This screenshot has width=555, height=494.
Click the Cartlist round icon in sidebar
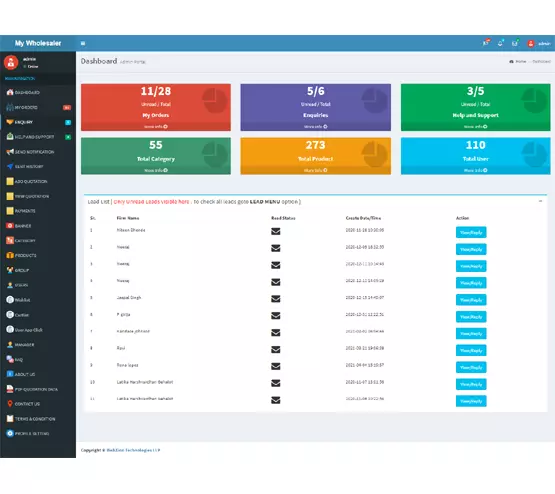[x=10, y=315]
